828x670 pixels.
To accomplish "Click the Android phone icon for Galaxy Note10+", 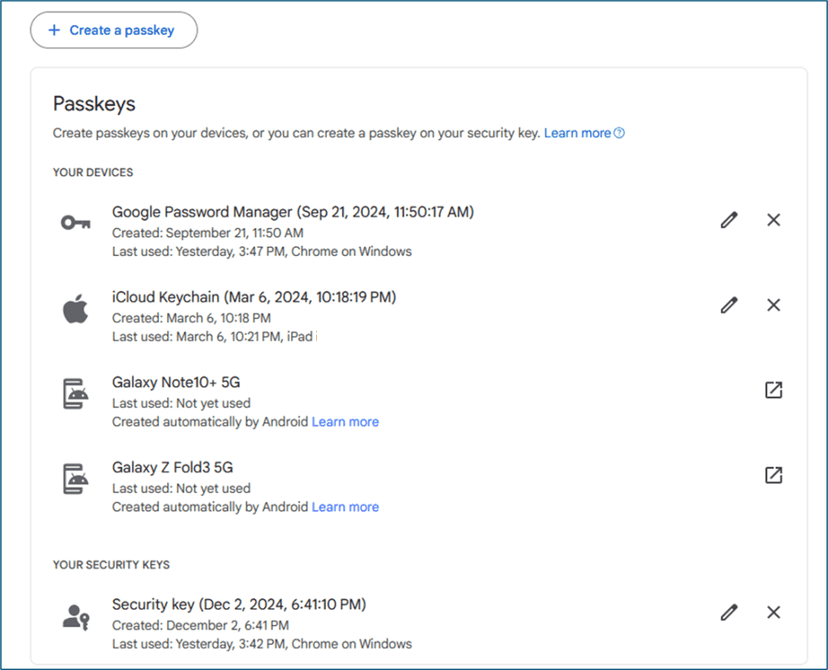I will (75, 394).
